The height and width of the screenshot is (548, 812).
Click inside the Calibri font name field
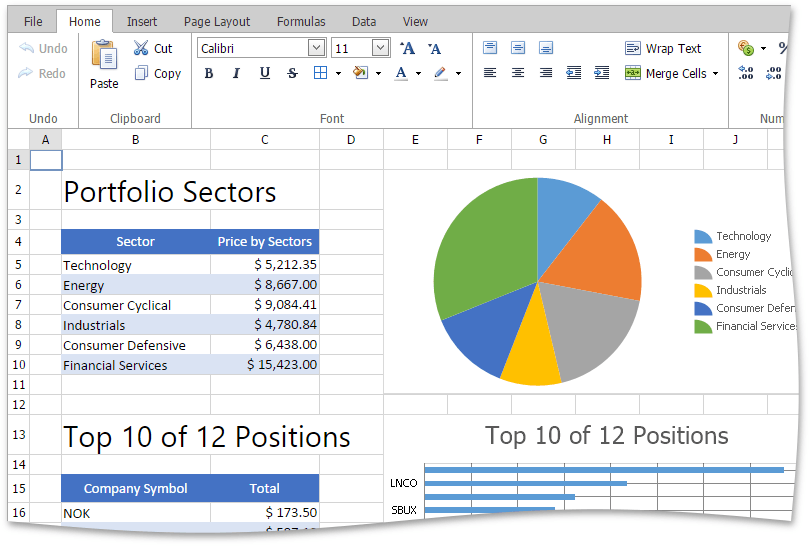tap(253, 48)
